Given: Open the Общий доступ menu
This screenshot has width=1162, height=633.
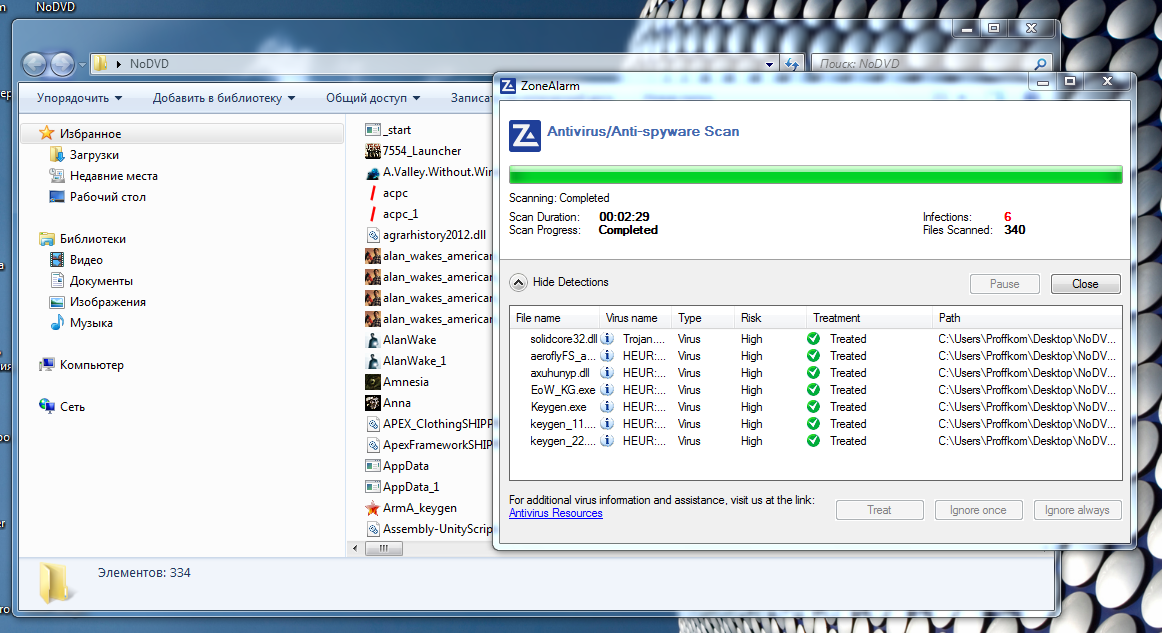Looking at the screenshot, I should click(x=373, y=98).
